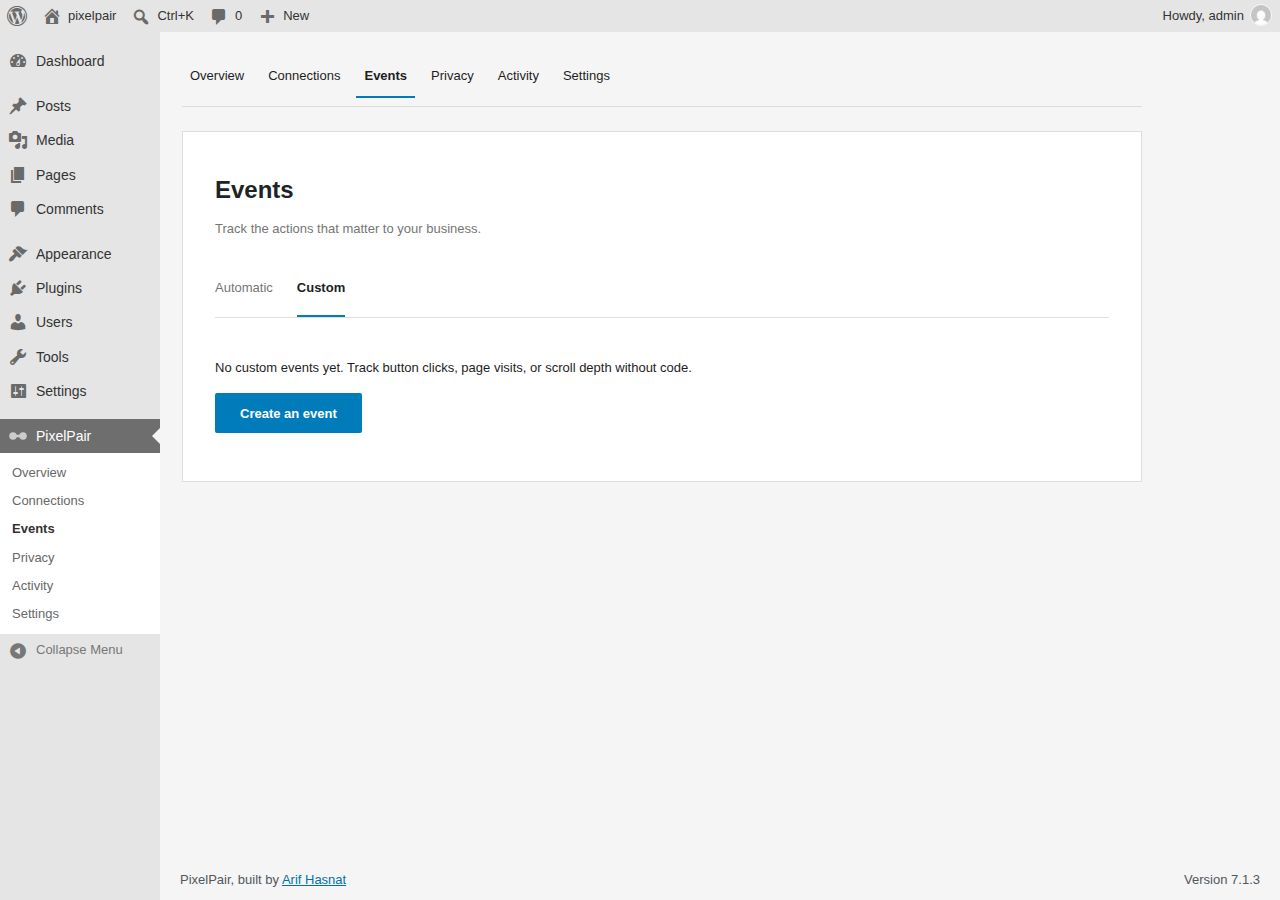Click the Pages icon in sidebar
Image resolution: width=1280 pixels, height=900 pixels.
pyautogui.click(x=18, y=175)
